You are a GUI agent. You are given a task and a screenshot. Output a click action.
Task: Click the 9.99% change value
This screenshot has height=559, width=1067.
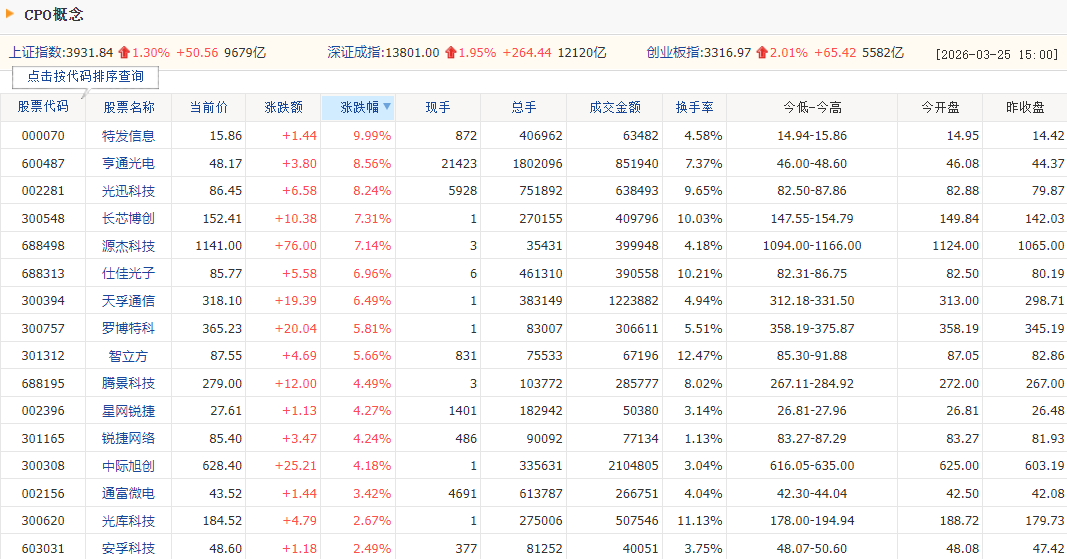[x=372, y=135]
